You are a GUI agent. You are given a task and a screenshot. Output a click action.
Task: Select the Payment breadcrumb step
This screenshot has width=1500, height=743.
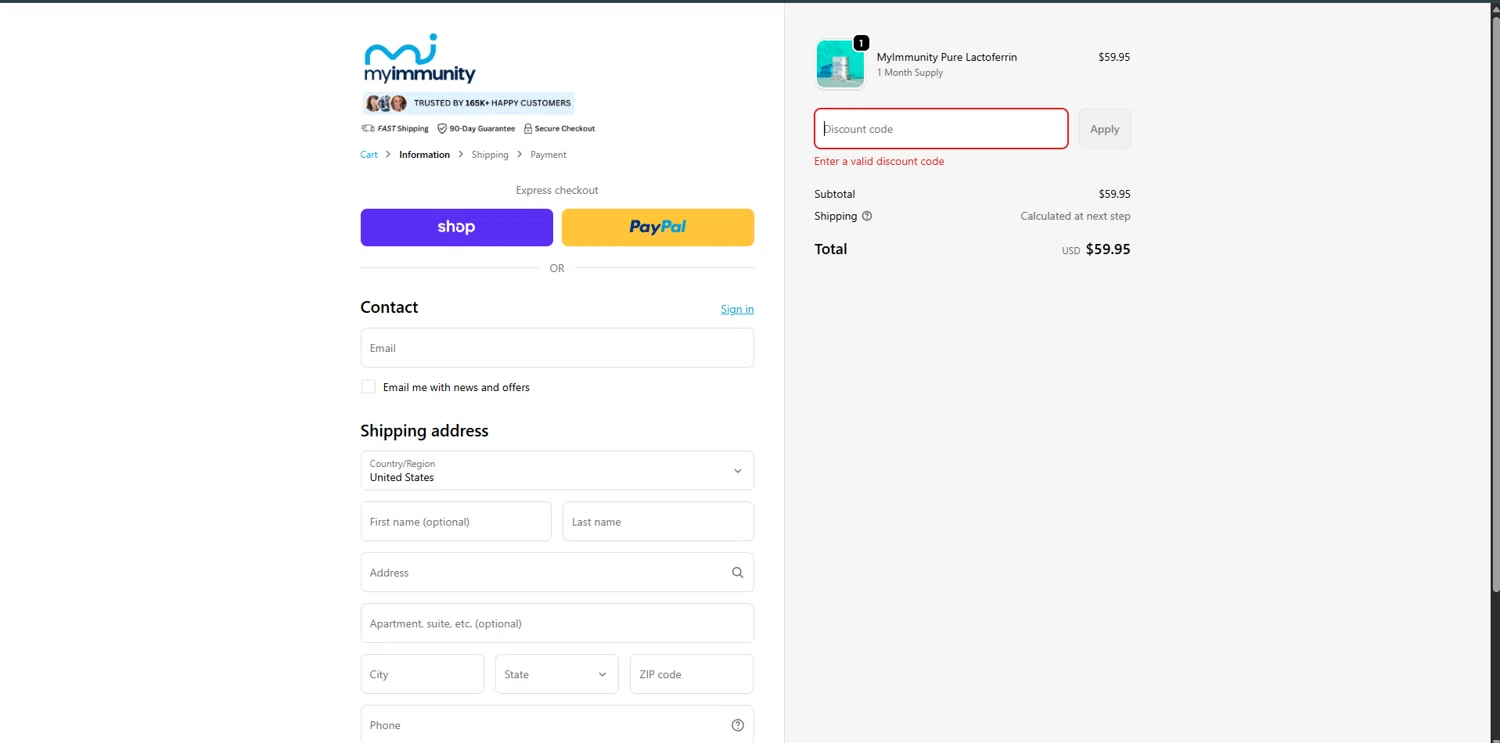548,155
